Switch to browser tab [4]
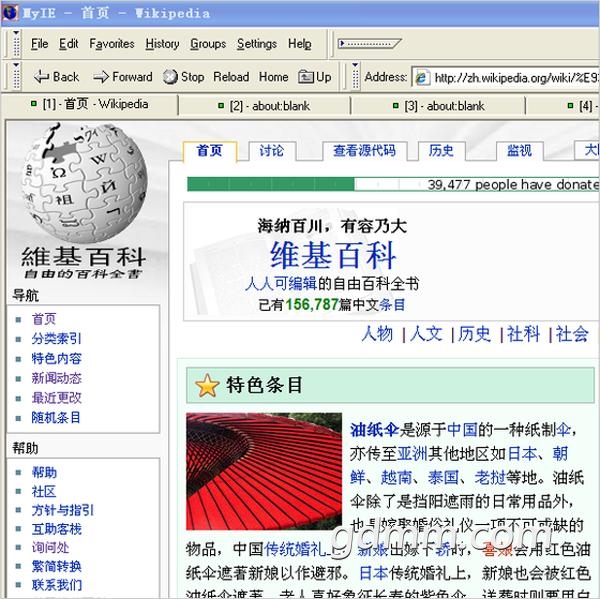600x599 pixels. tap(564, 106)
